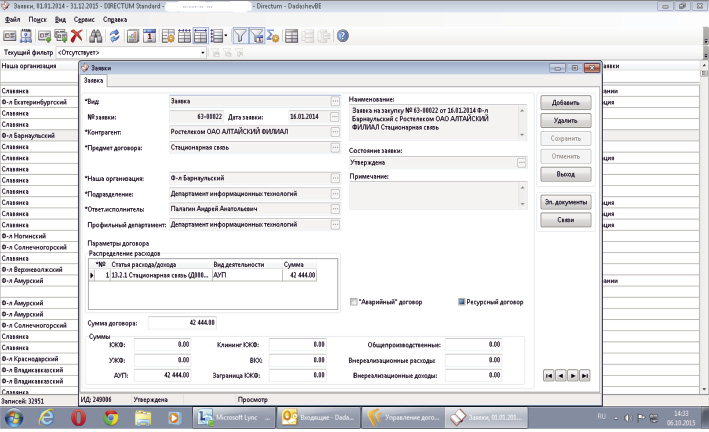Viewport: 709px width, 432px height.
Task: Open the Файл menu
Action: (x=12, y=19)
